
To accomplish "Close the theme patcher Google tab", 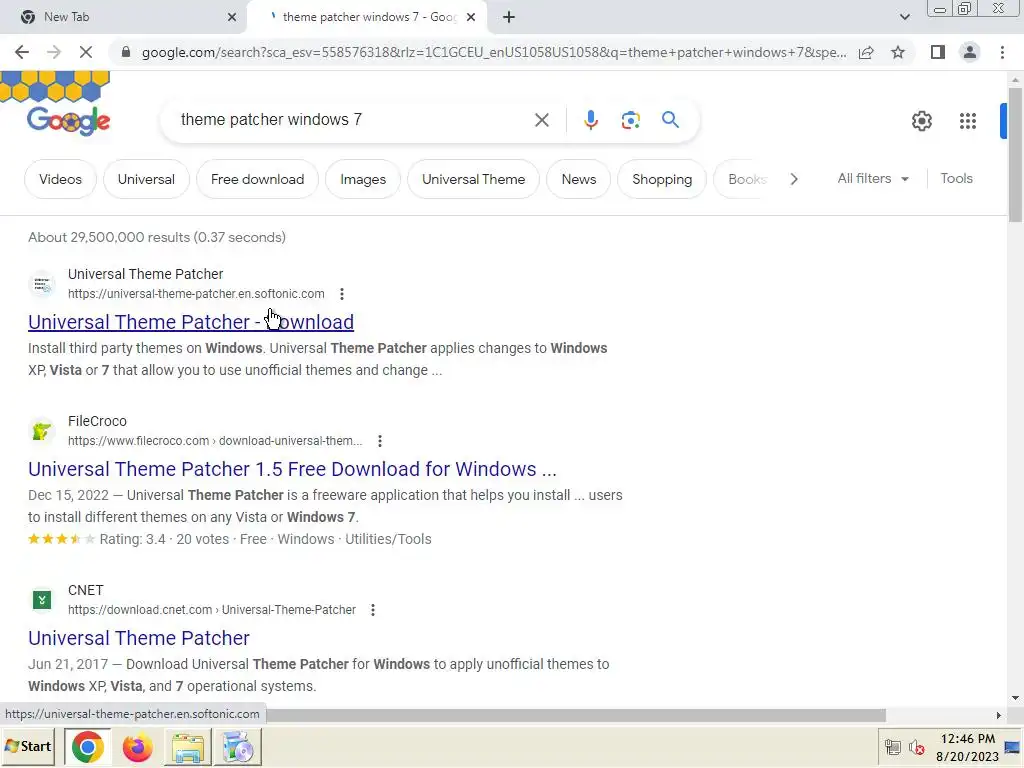I will (x=471, y=17).
